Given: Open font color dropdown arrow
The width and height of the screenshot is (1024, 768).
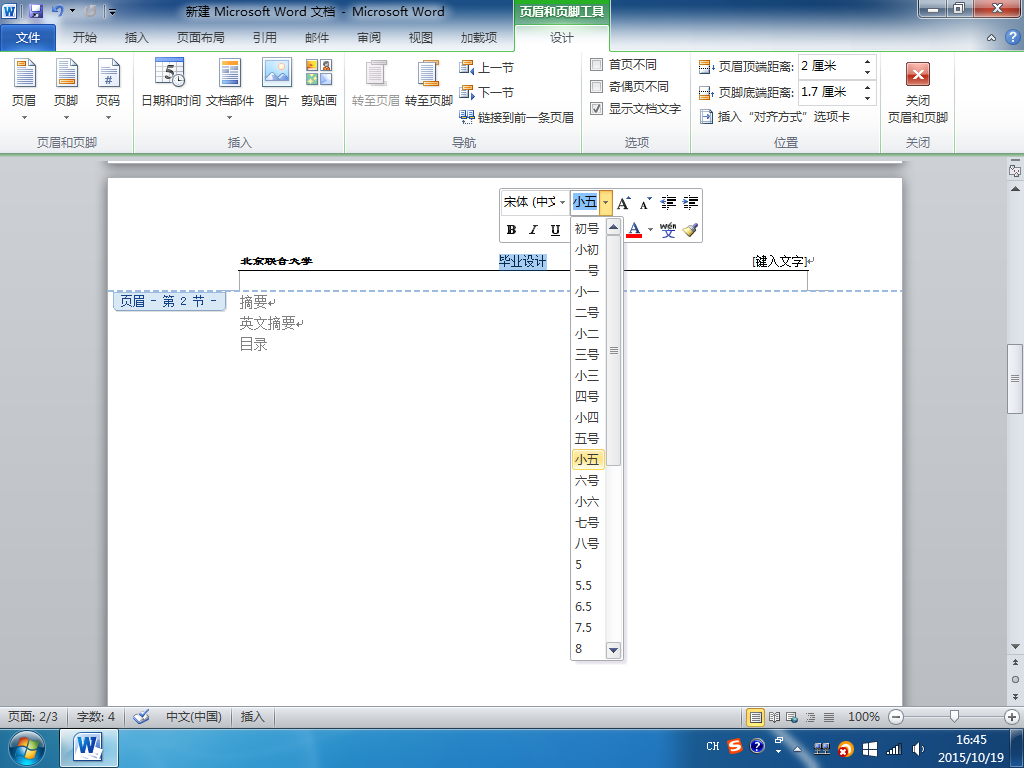Looking at the screenshot, I should pos(650,229).
